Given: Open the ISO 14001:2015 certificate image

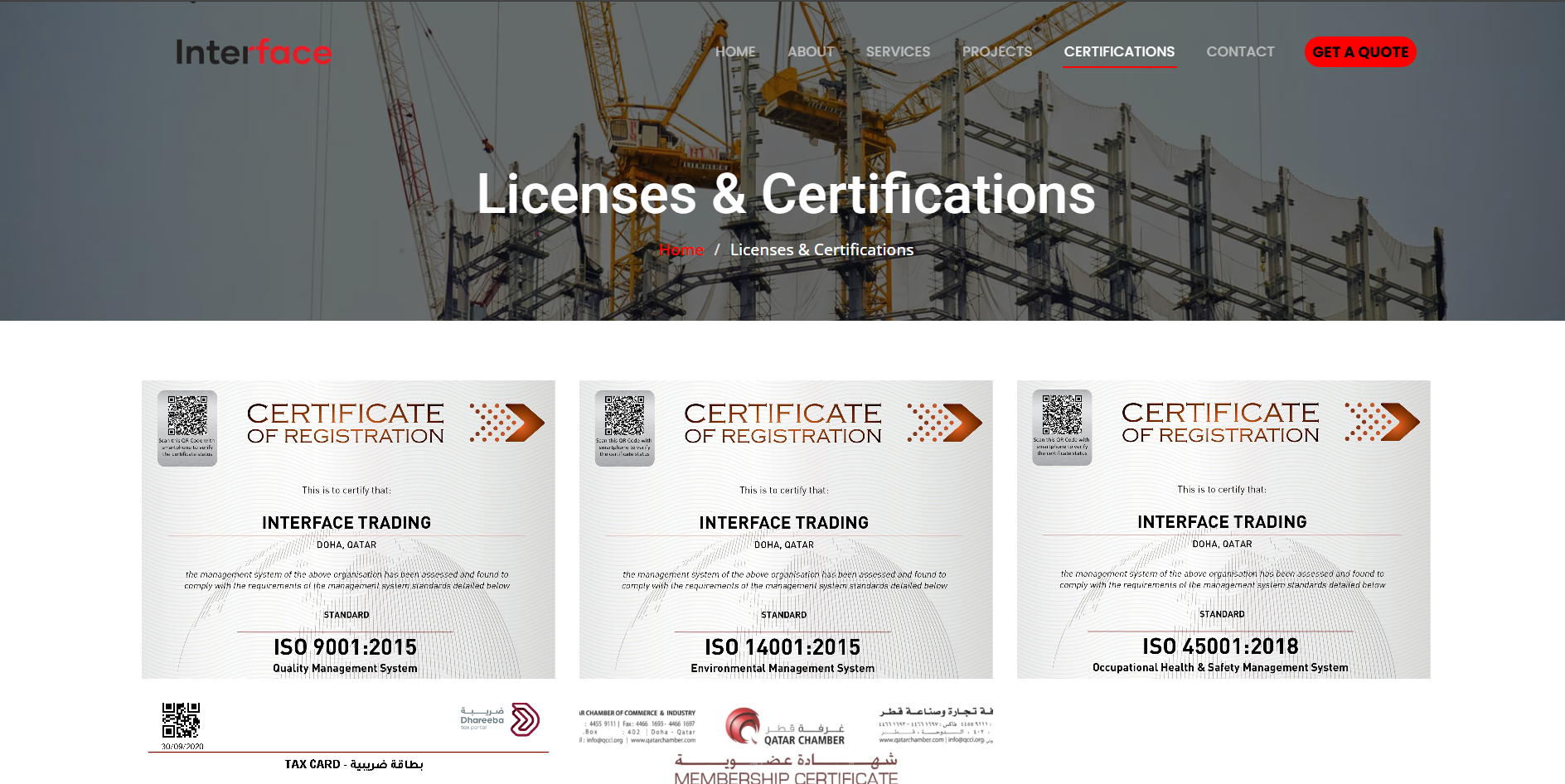Looking at the screenshot, I should 786,530.
